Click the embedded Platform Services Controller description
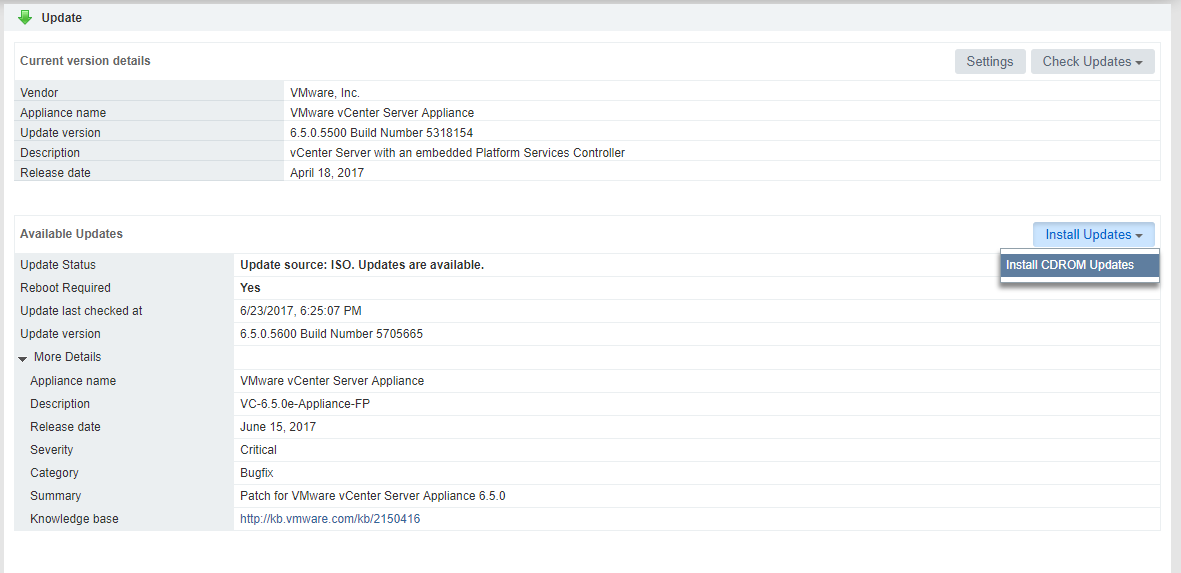 457,153
